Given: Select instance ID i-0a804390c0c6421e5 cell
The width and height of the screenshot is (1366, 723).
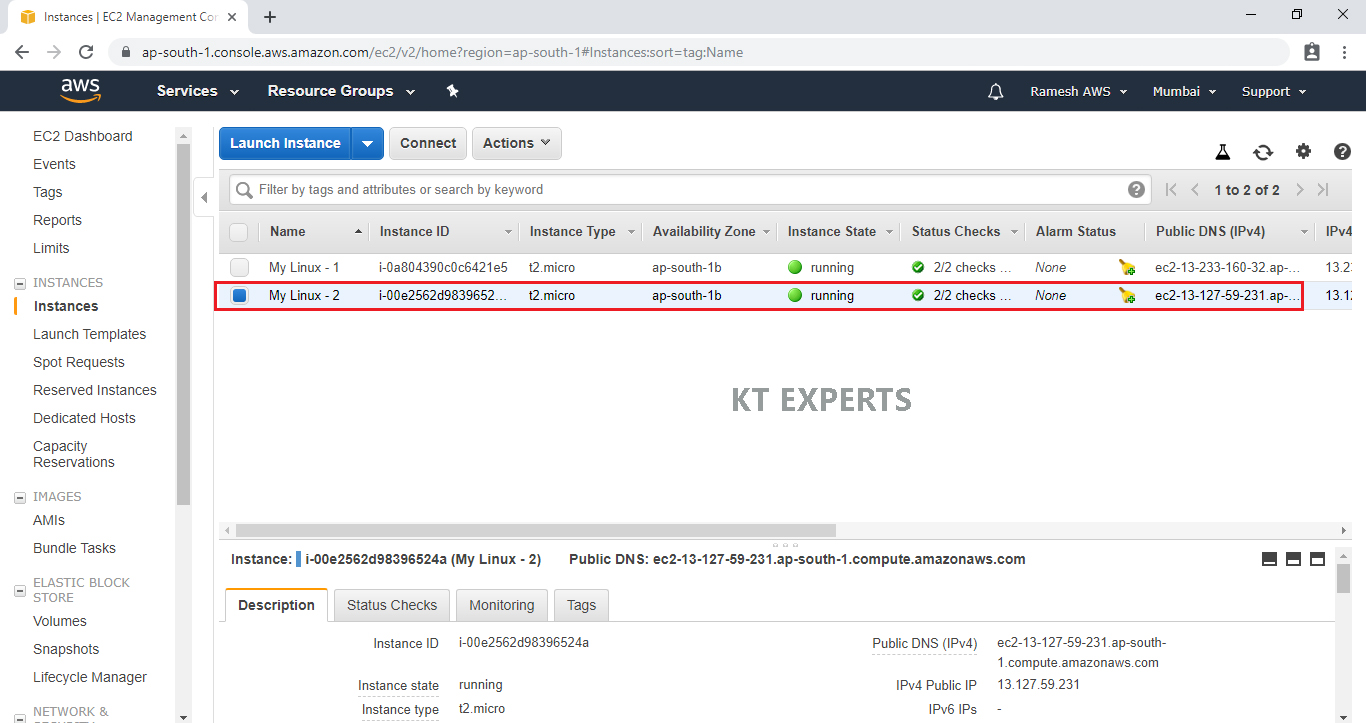Looking at the screenshot, I should click(x=443, y=267).
